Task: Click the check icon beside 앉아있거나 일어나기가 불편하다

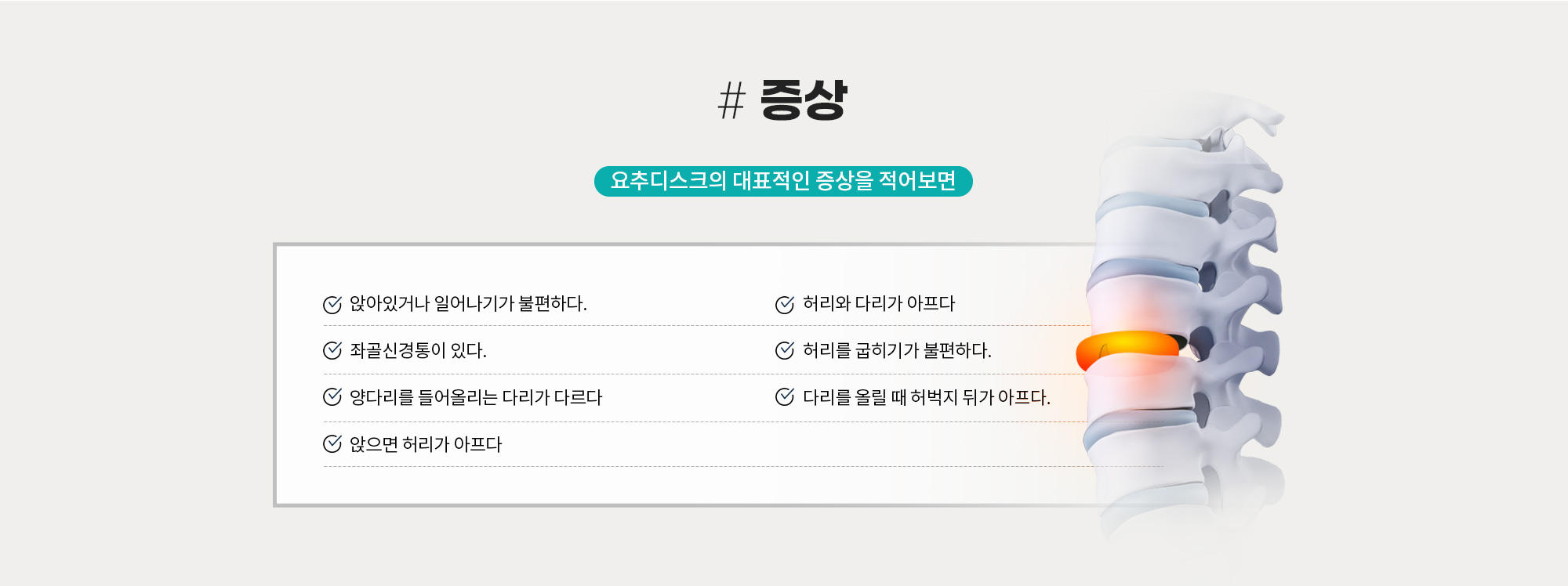Action: [x=332, y=305]
